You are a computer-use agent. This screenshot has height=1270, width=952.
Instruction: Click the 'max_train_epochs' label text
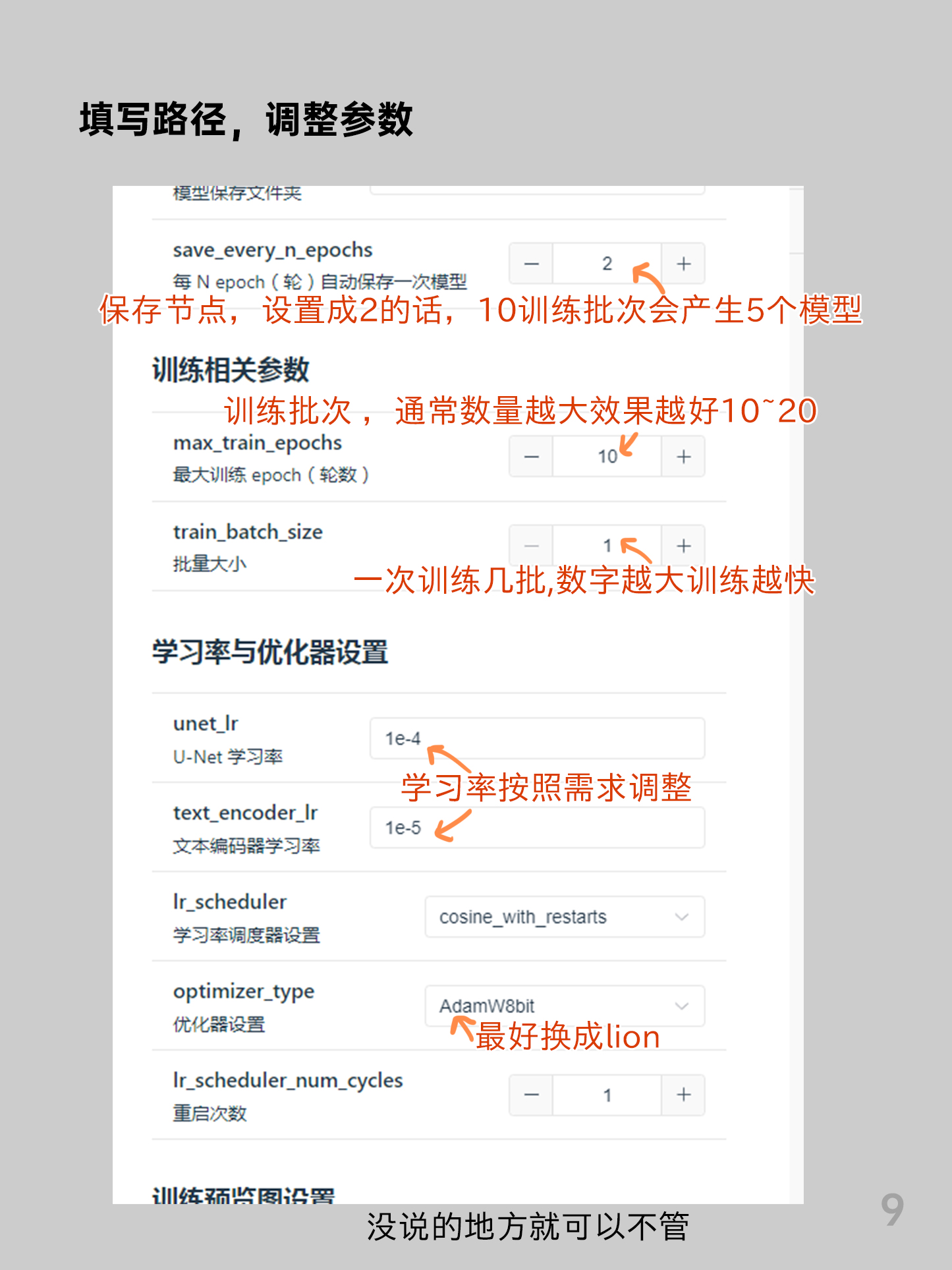258,444
